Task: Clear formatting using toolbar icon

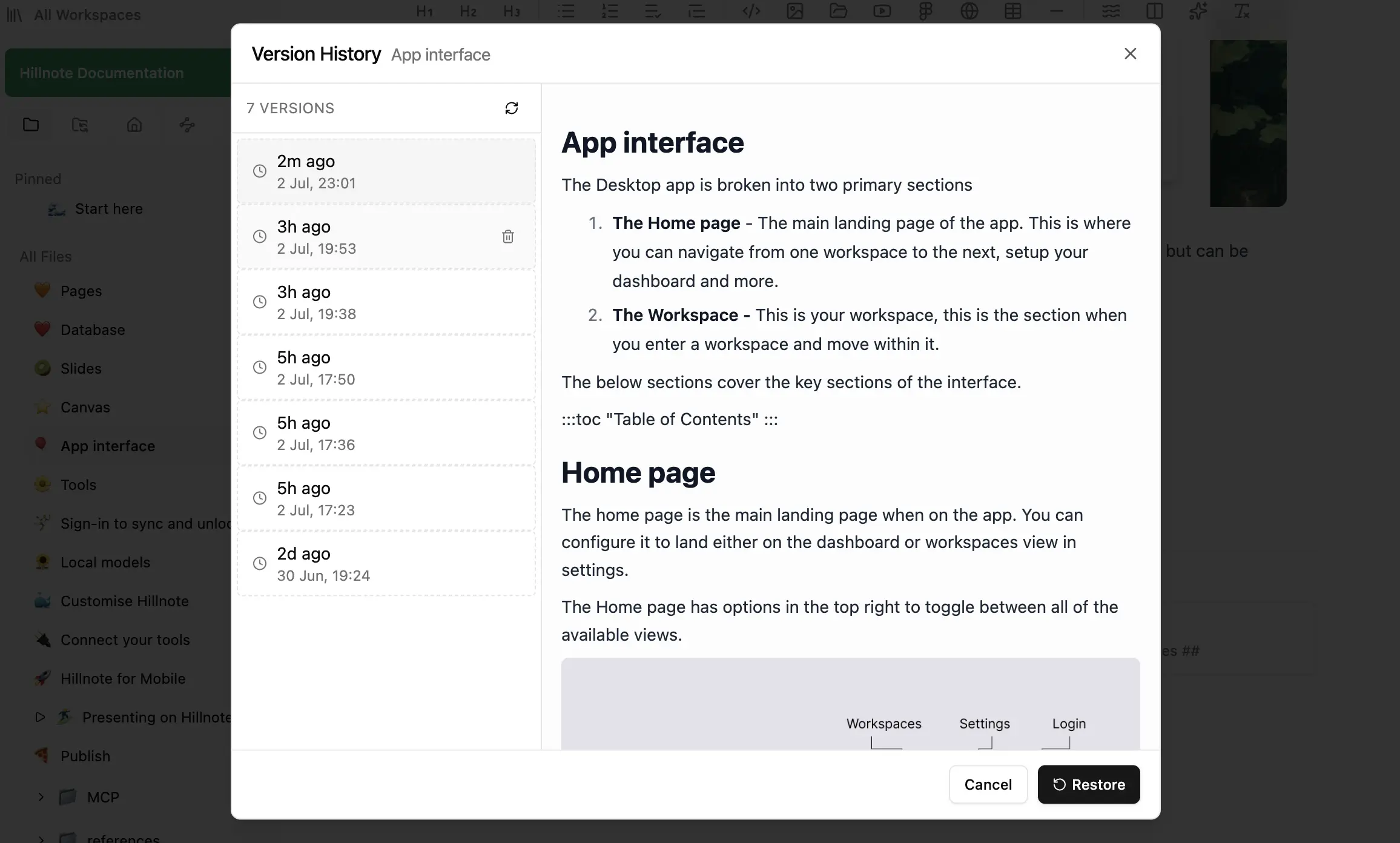Action: 1241,11
